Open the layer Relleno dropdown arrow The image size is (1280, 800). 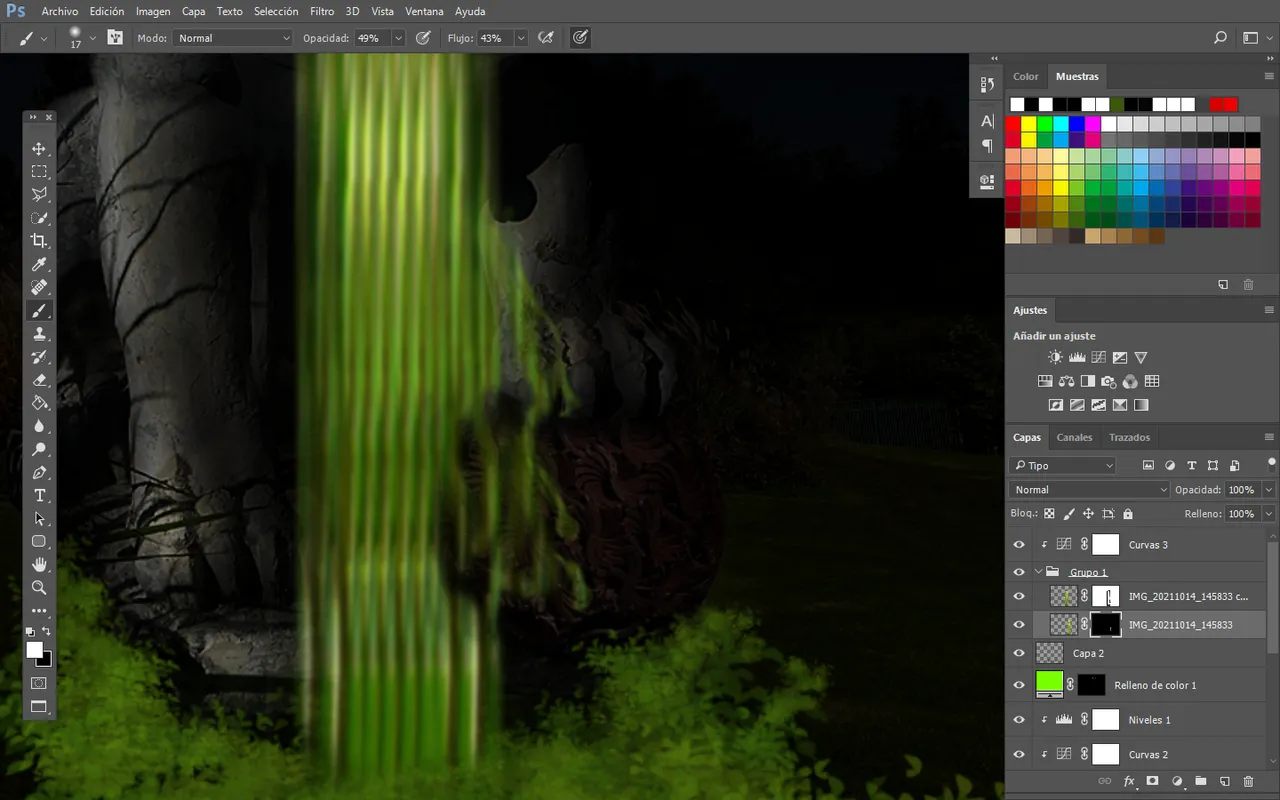(x=1269, y=514)
